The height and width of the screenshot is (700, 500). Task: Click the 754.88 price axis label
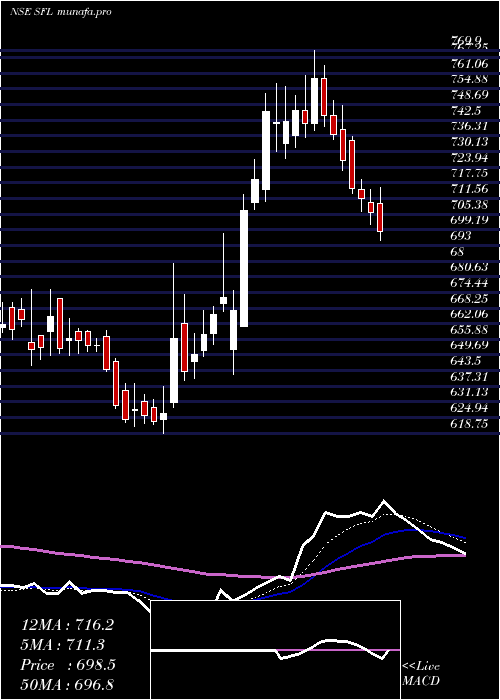(x=469, y=79)
